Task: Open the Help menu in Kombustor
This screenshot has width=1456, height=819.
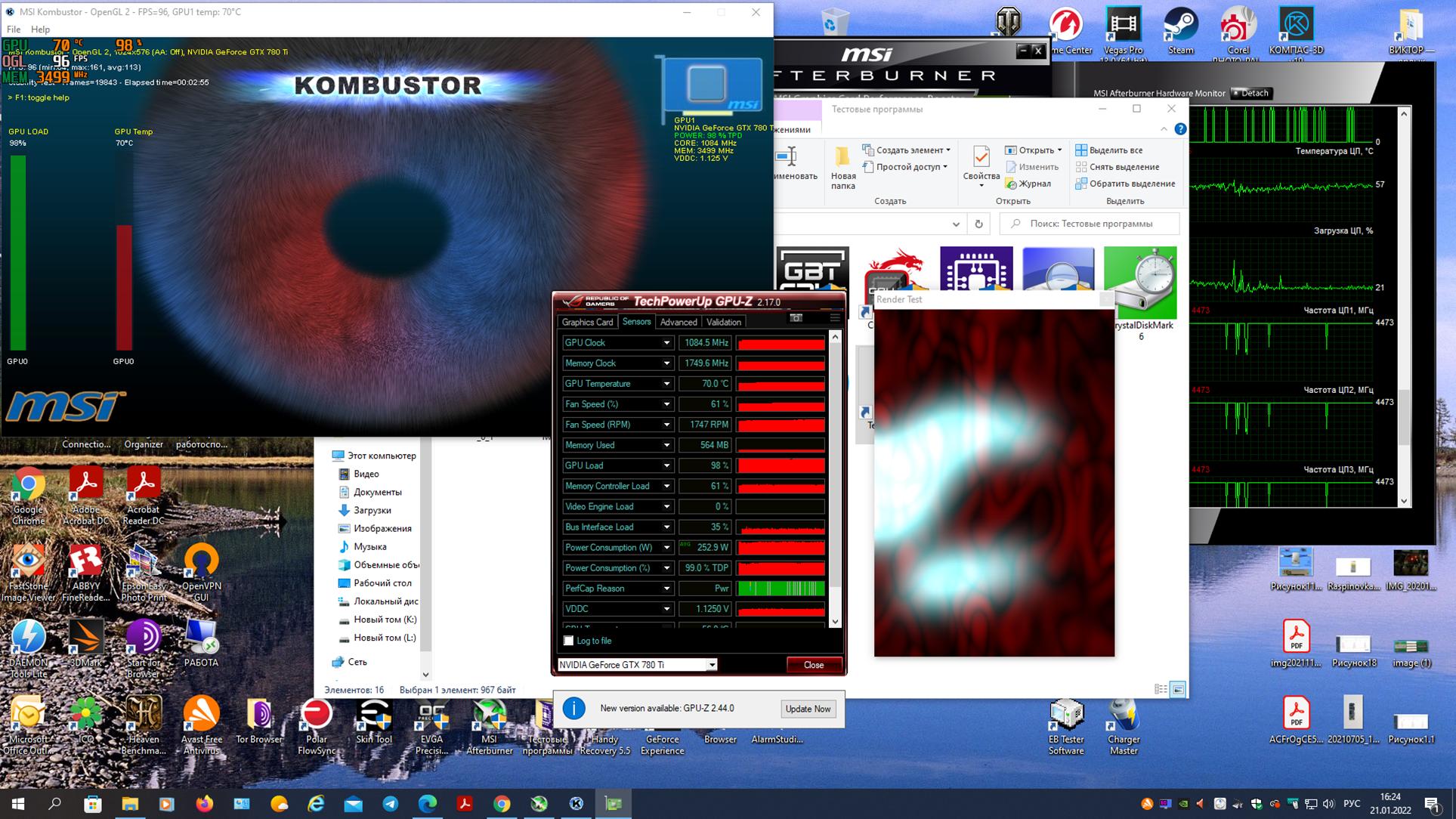Action: 40,29
